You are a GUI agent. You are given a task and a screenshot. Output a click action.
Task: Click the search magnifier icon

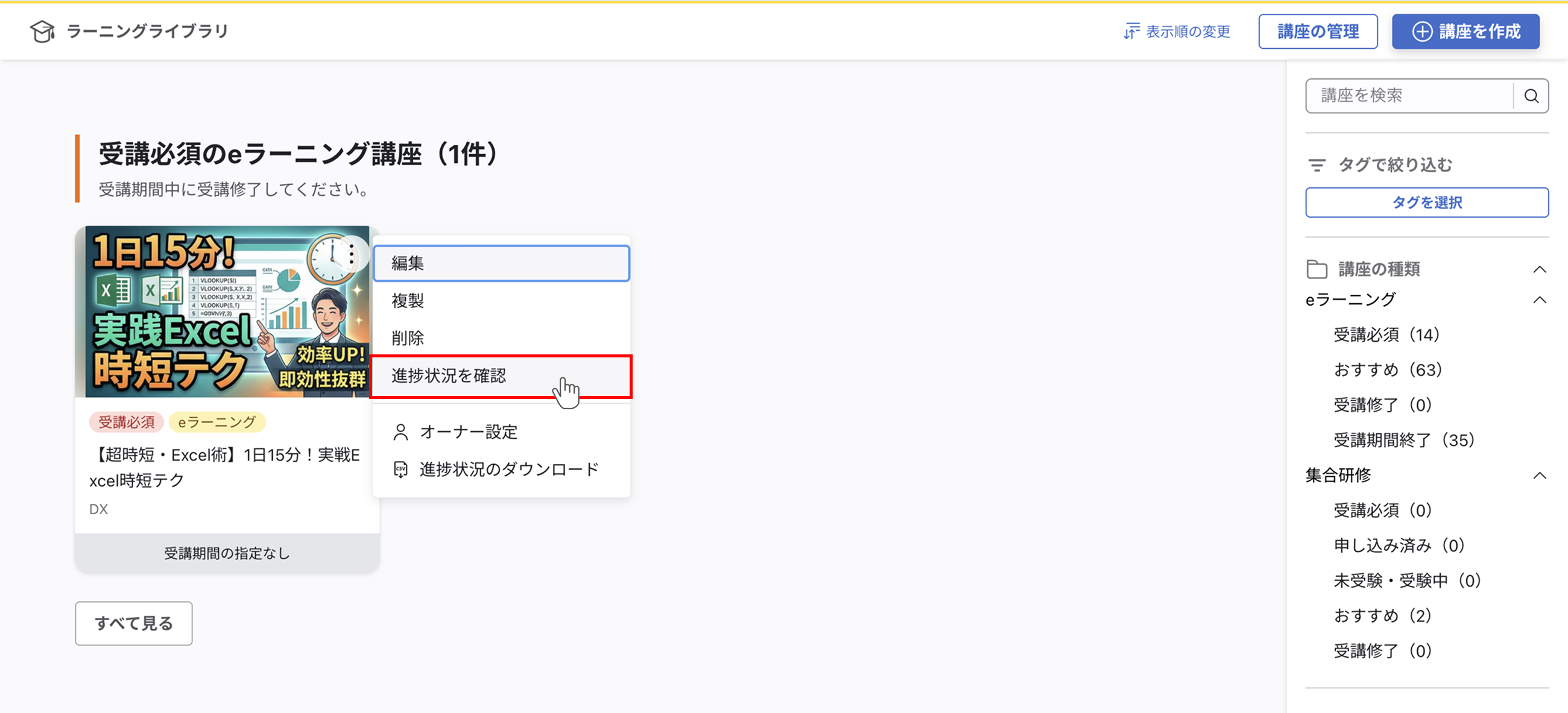point(1531,95)
